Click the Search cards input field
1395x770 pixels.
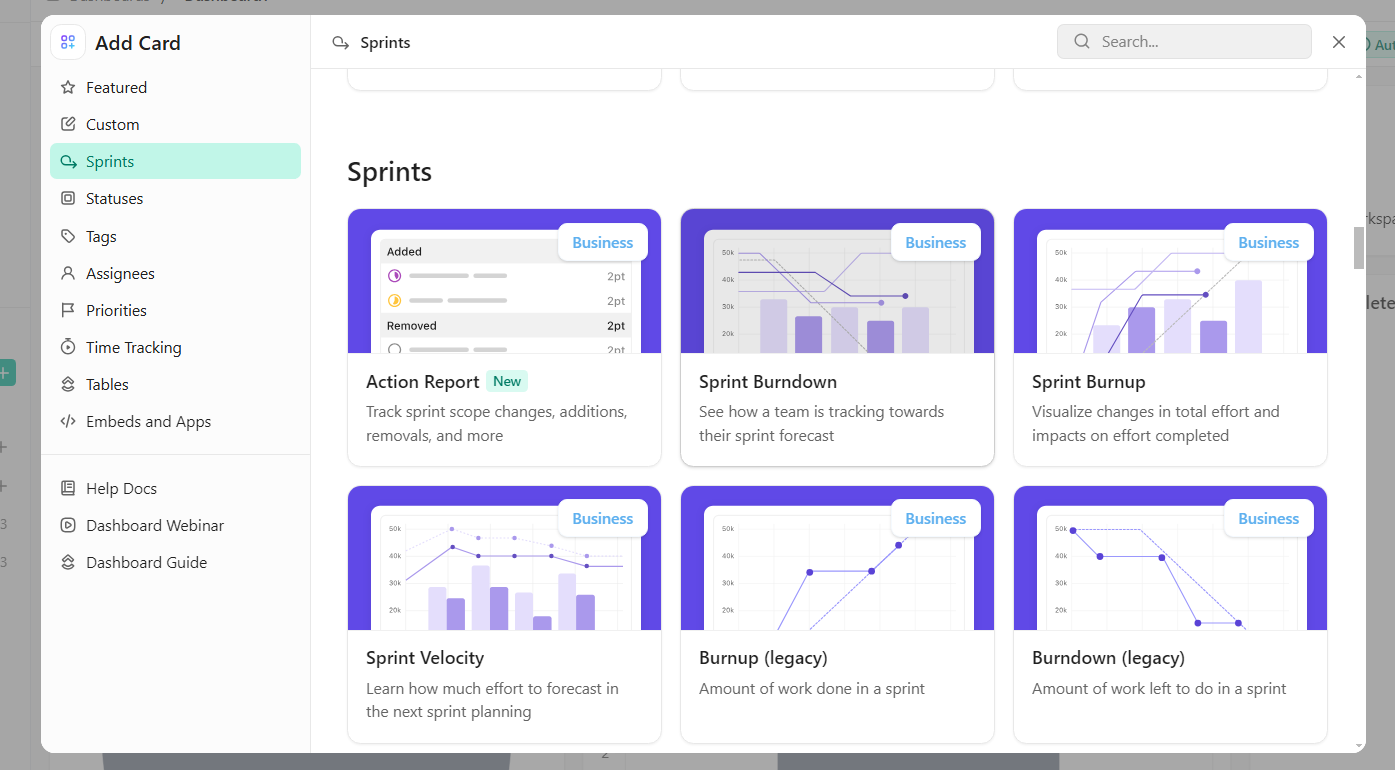point(1184,42)
